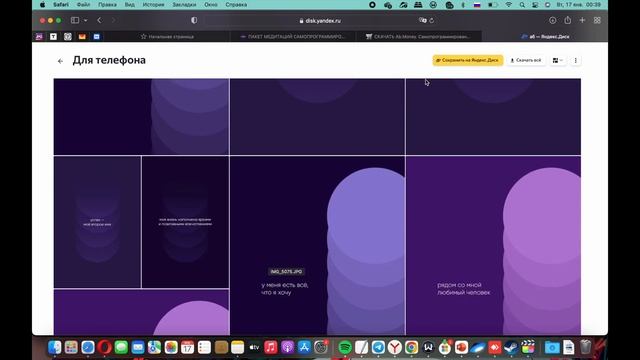Open Steam from the Dock
Screen dimensions: 640x360
511,347
